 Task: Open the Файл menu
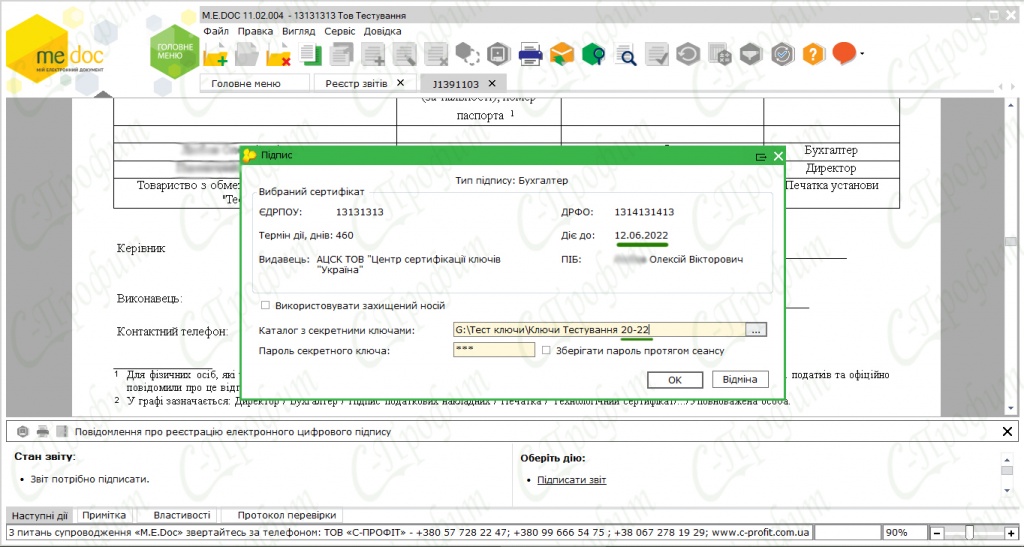pyautogui.click(x=216, y=31)
